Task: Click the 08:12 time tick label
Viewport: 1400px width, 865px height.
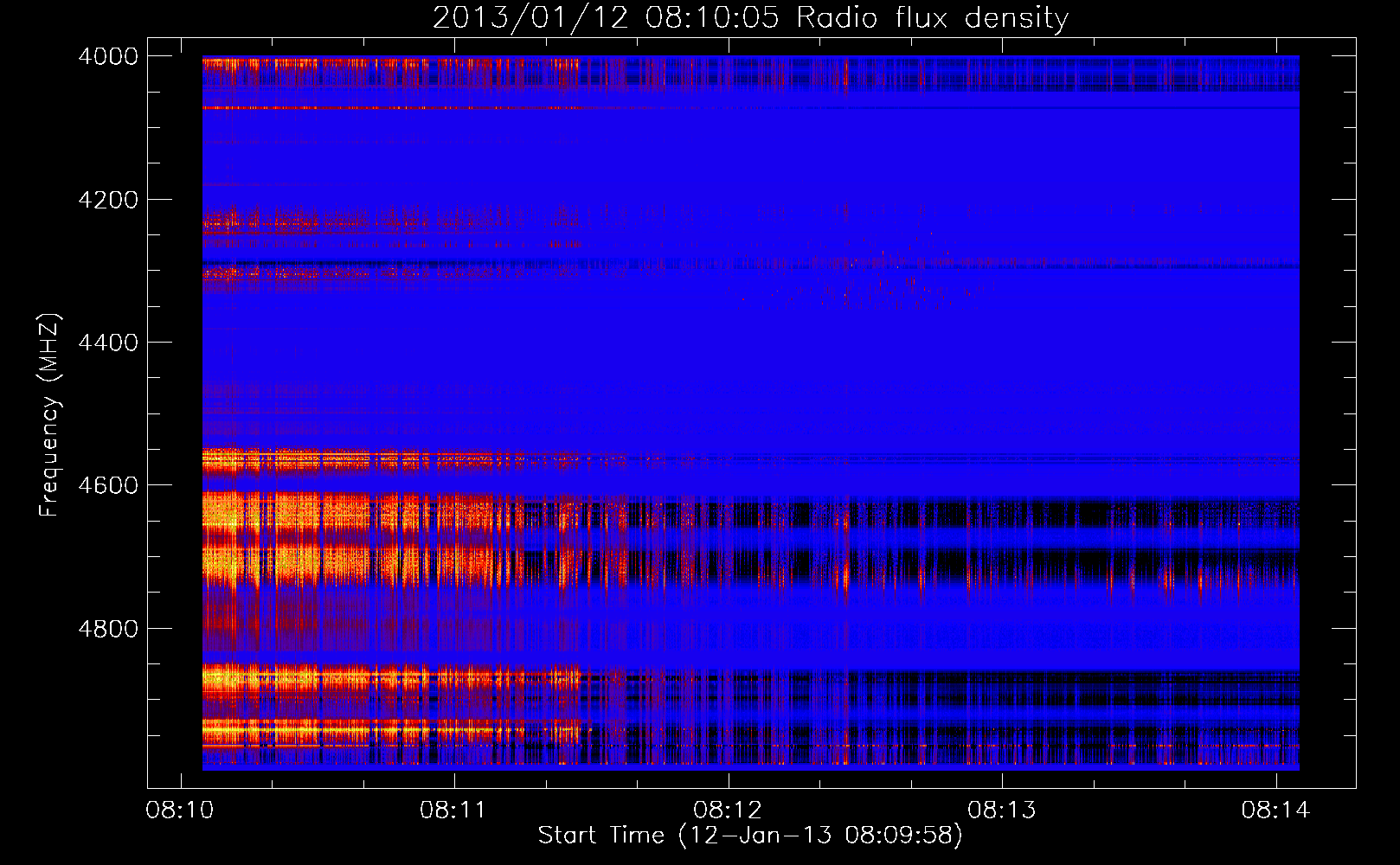Action: (x=728, y=811)
